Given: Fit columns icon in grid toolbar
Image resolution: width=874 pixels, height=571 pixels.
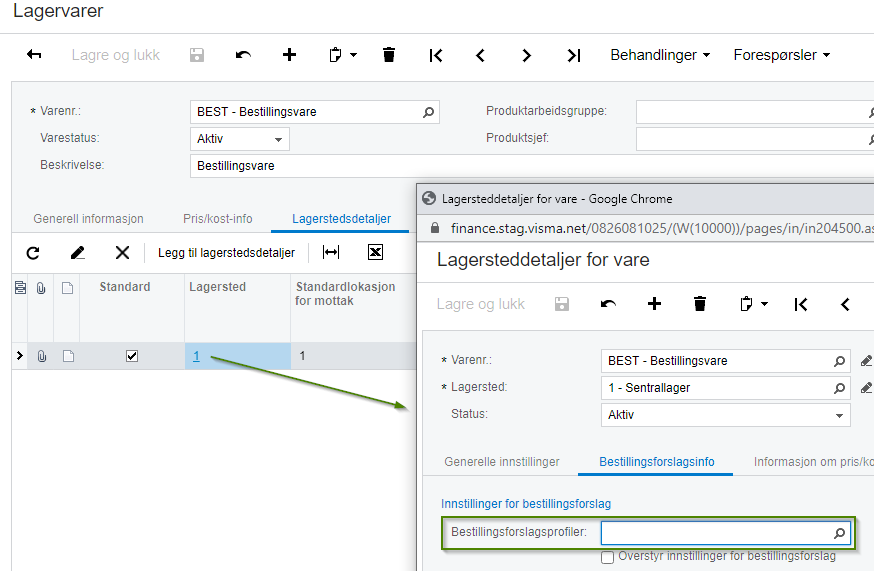Looking at the screenshot, I should pyautogui.click(x=331, y=253).
